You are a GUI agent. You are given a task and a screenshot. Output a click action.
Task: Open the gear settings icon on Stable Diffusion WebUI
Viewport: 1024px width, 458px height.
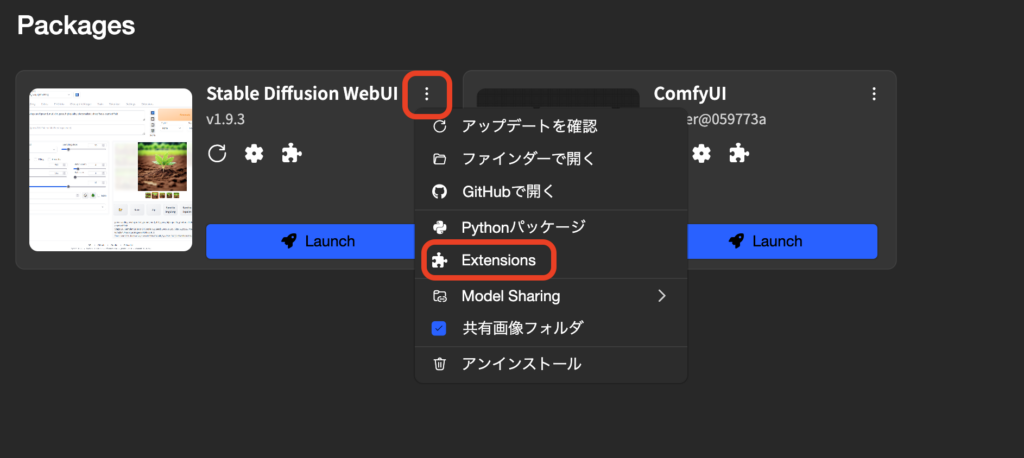point(254,154)
